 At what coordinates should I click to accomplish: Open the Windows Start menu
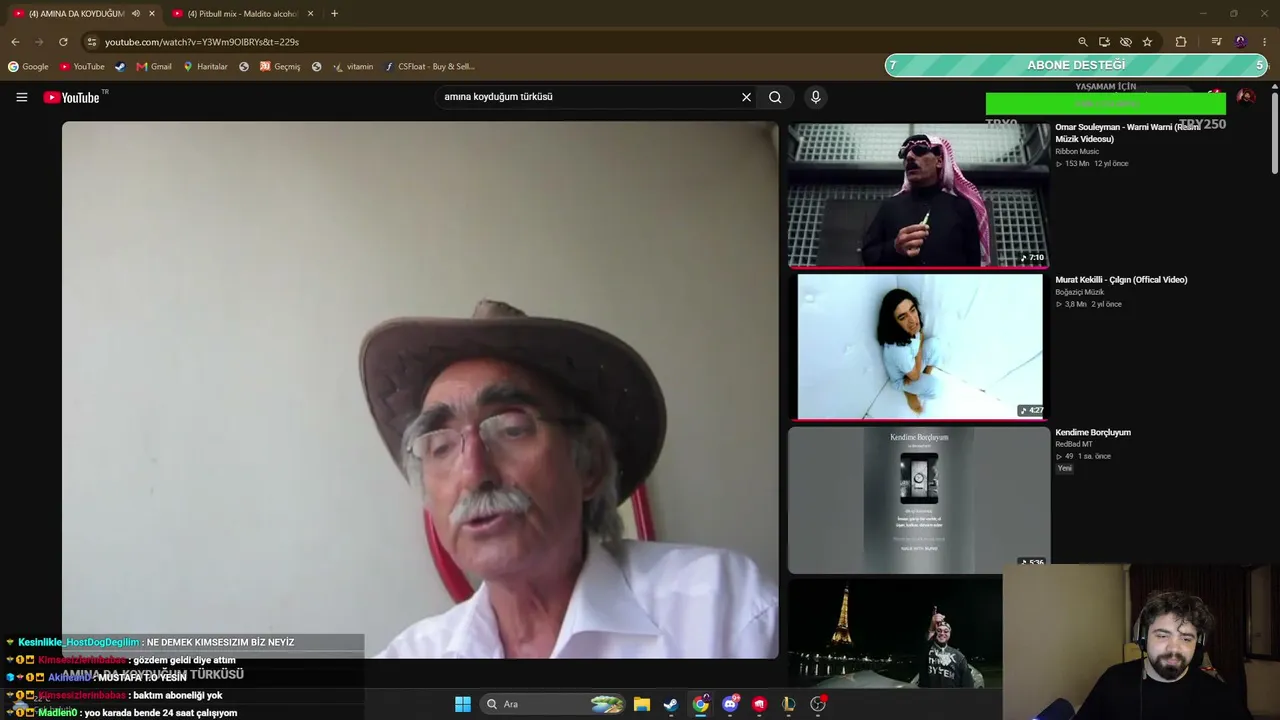[463, 704]
